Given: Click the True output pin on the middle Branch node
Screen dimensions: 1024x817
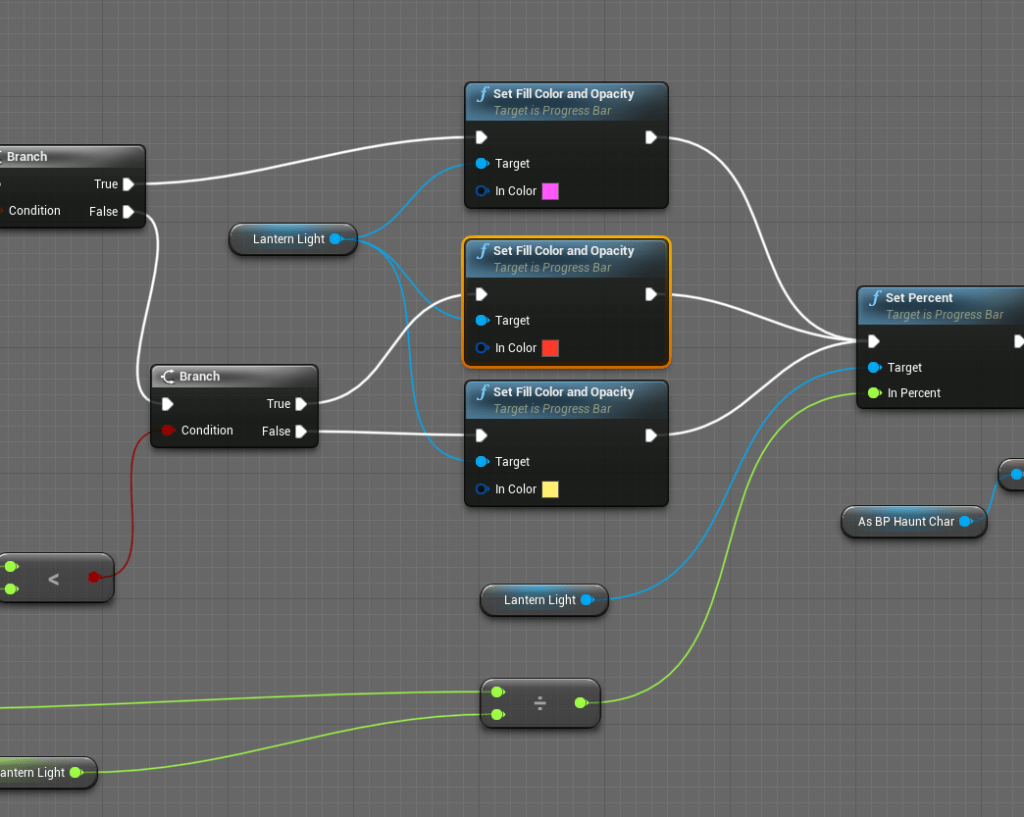Looking at the screenshot, I should tap(300, 404).
